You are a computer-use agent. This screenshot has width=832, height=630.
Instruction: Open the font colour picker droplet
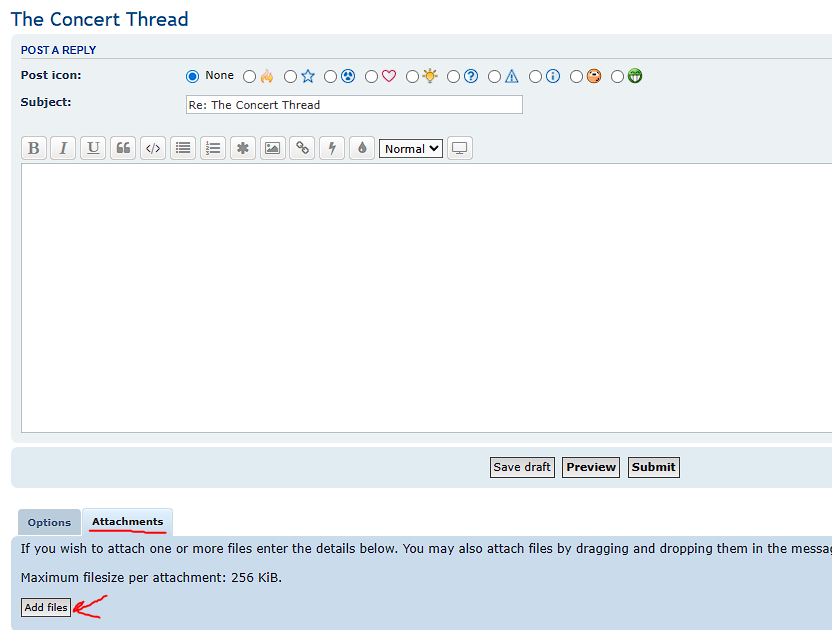pyautogui.click(x=362, y=148)
